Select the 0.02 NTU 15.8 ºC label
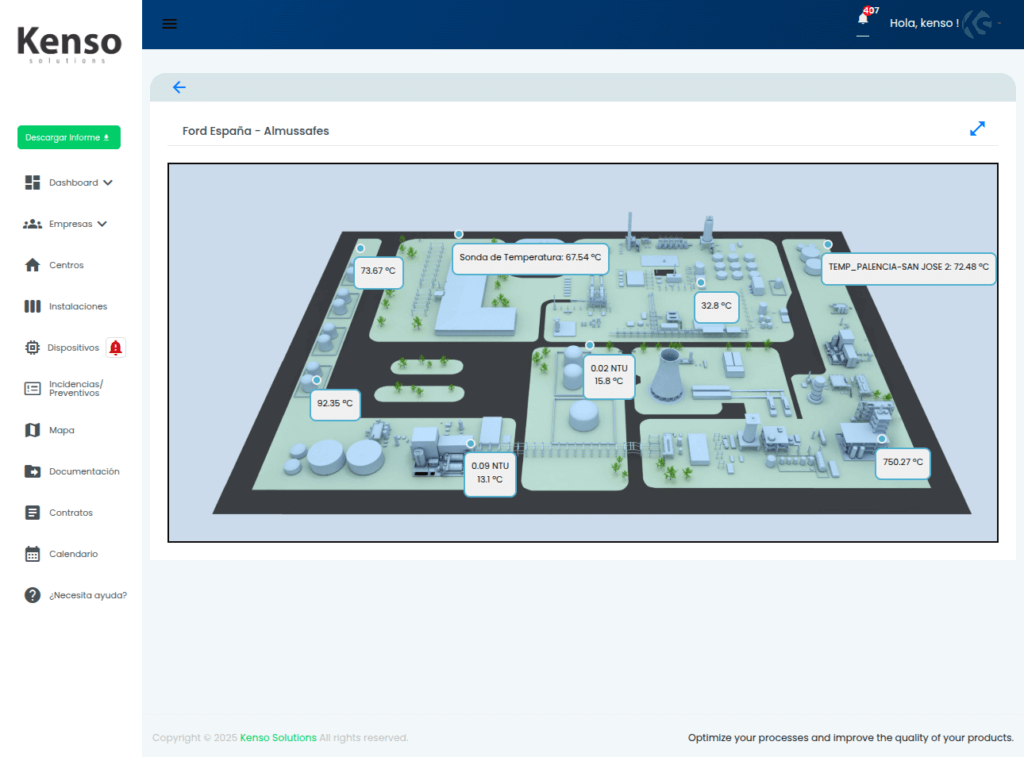This screenshot has height=757, width=1024. click(609, 375)
